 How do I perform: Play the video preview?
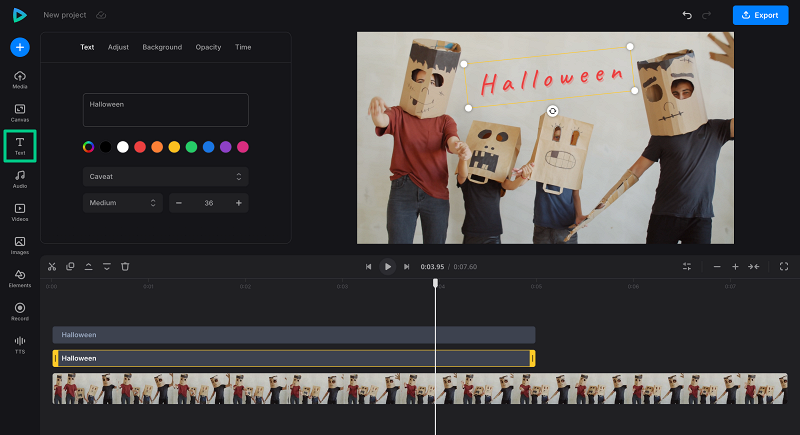point(387,267)
